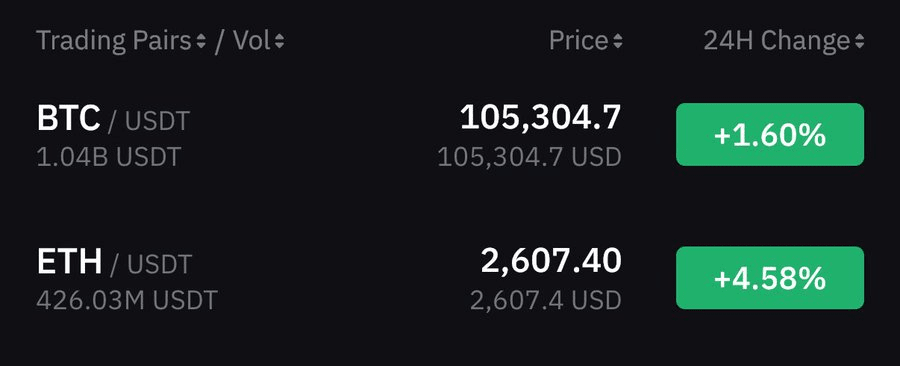Sort by Price arrow icon
Viewport: 900px width, 366px height.
pyautogui.click(x=617, y=41)
